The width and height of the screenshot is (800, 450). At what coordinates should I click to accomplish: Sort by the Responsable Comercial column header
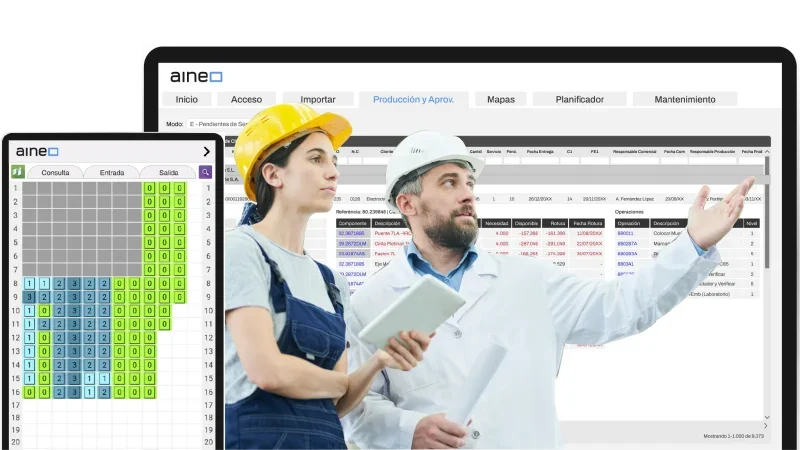coord(635,152)
